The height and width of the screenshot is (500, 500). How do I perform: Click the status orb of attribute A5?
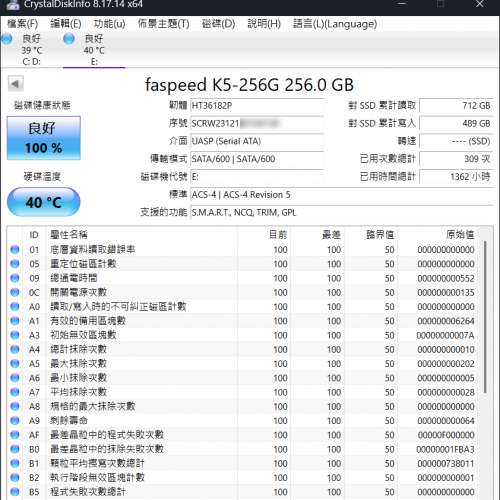(x=15, y=364)
